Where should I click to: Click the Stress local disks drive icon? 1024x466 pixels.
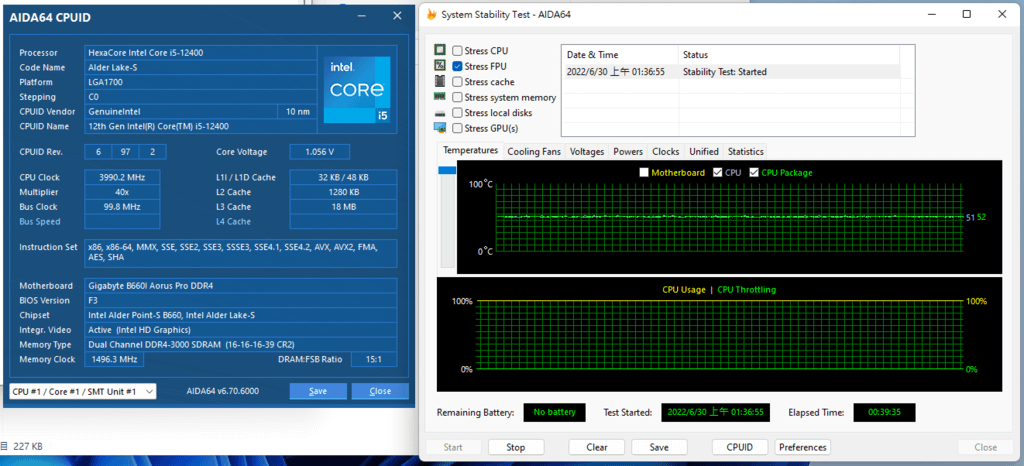[440, 113]
